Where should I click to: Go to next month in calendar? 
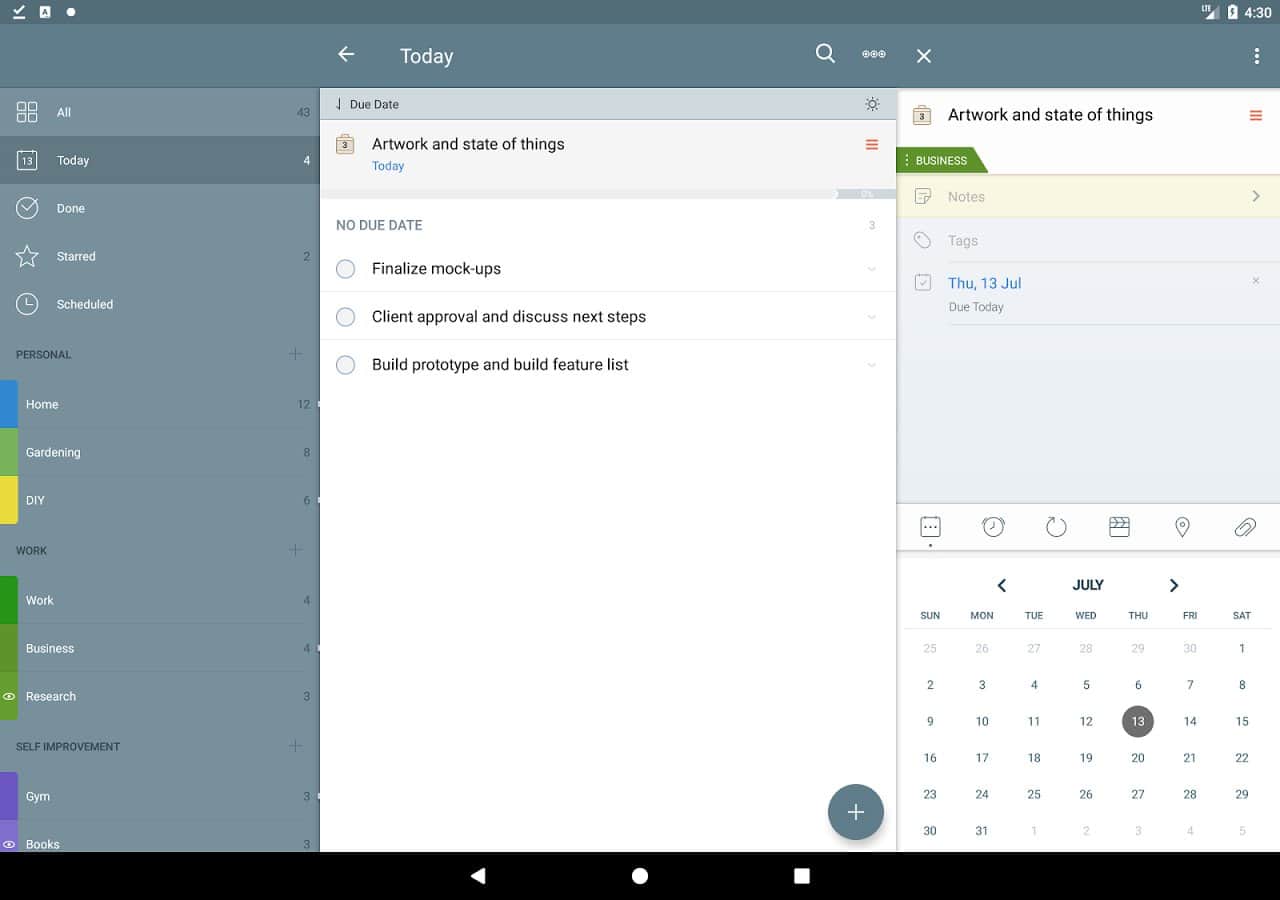pyautogui.click(x=1174, y=585)
